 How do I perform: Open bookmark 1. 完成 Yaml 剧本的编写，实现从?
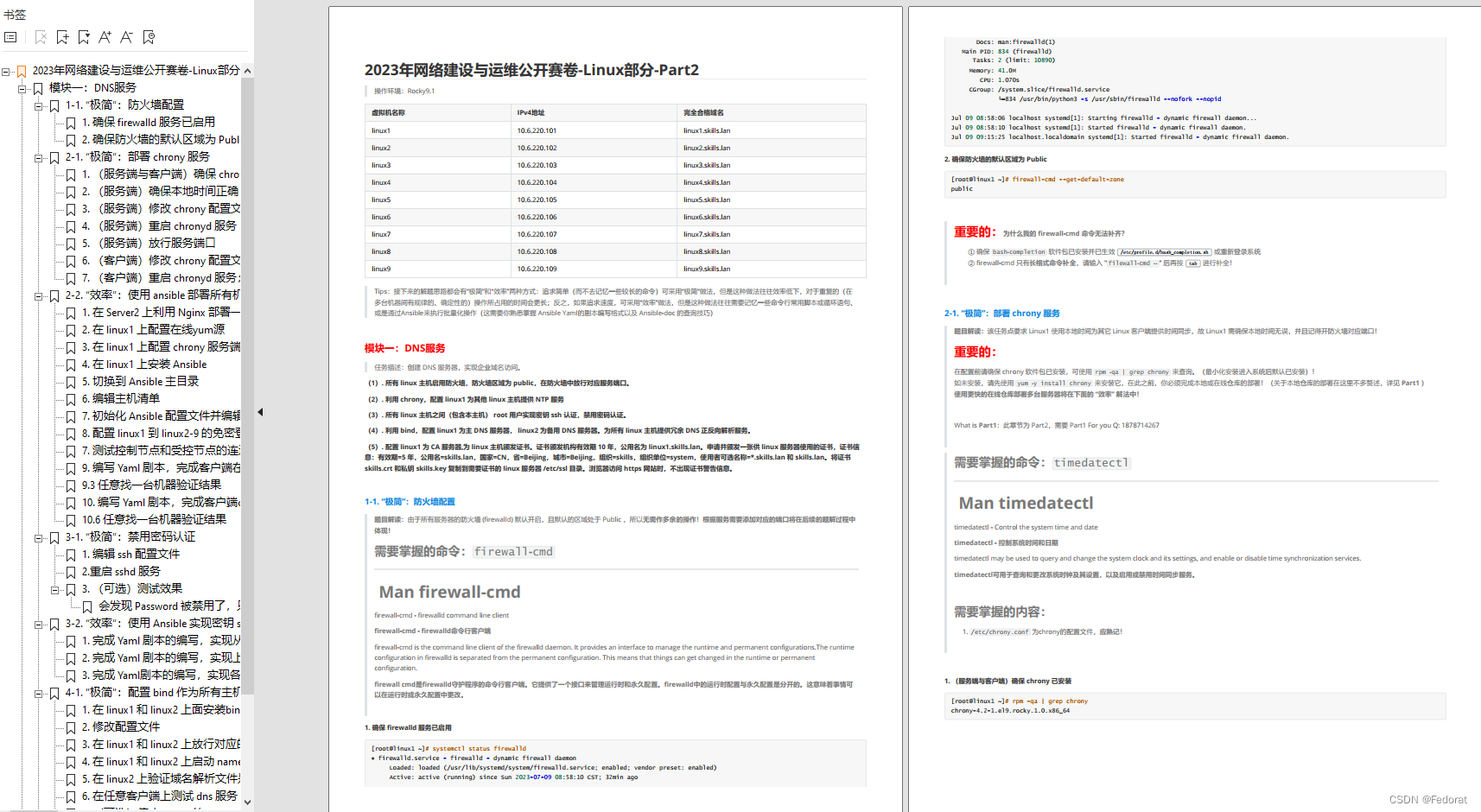(162, 641)
